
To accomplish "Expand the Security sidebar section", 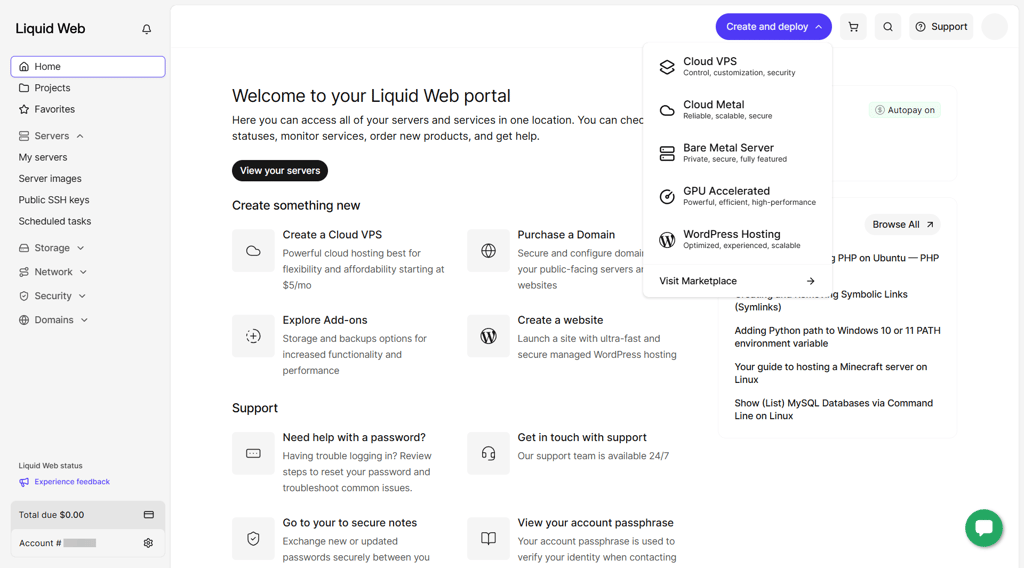I will pyautogui.click(x=82, y=296).
